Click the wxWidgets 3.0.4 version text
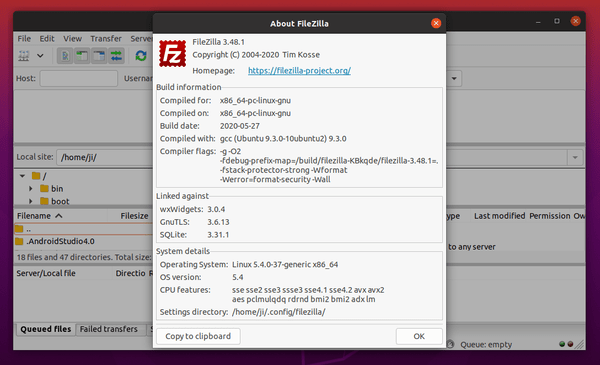The width and height of the screenshot is (600, 365). coord(216,209)
